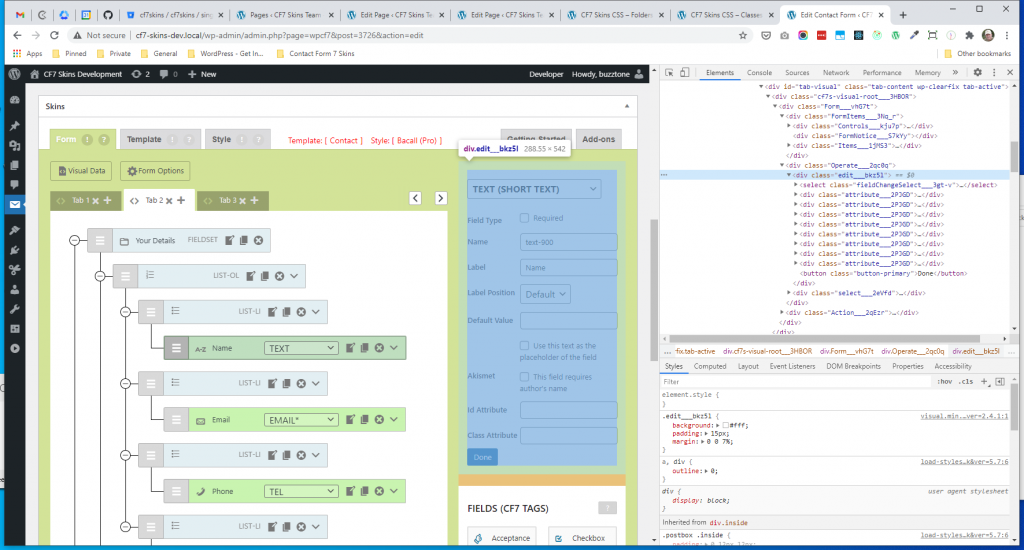Open the TEXT (SHORT TEXT) field type dropdown

534,188
